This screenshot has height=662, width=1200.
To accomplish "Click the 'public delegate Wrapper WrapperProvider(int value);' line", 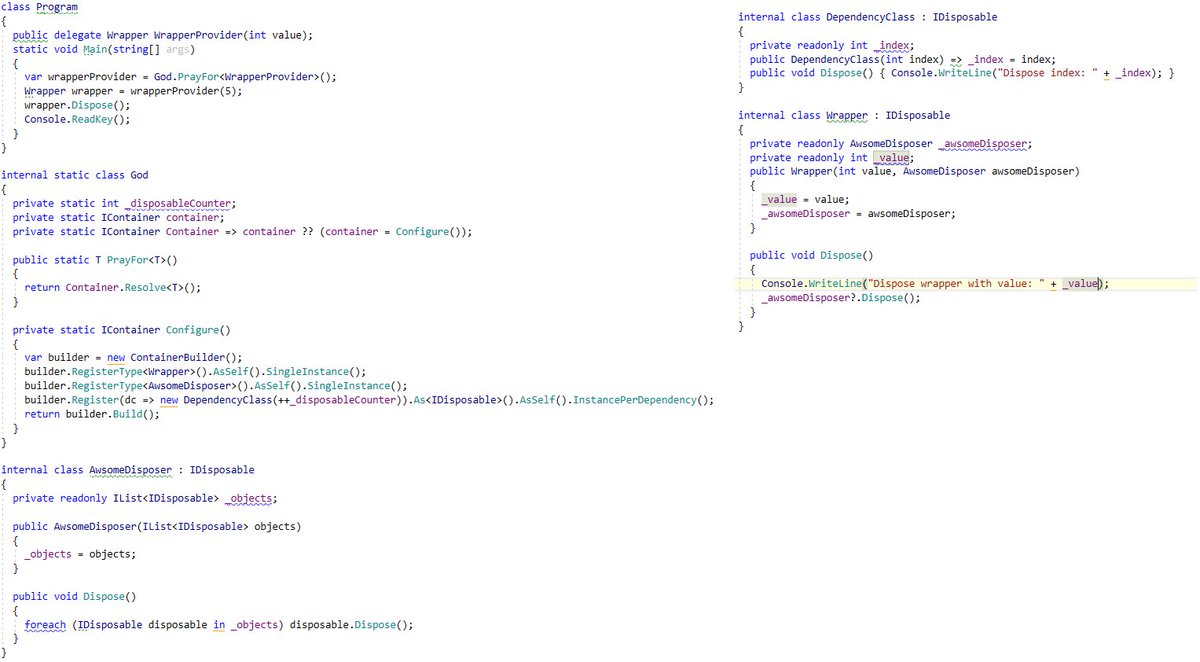I will 163,35.
